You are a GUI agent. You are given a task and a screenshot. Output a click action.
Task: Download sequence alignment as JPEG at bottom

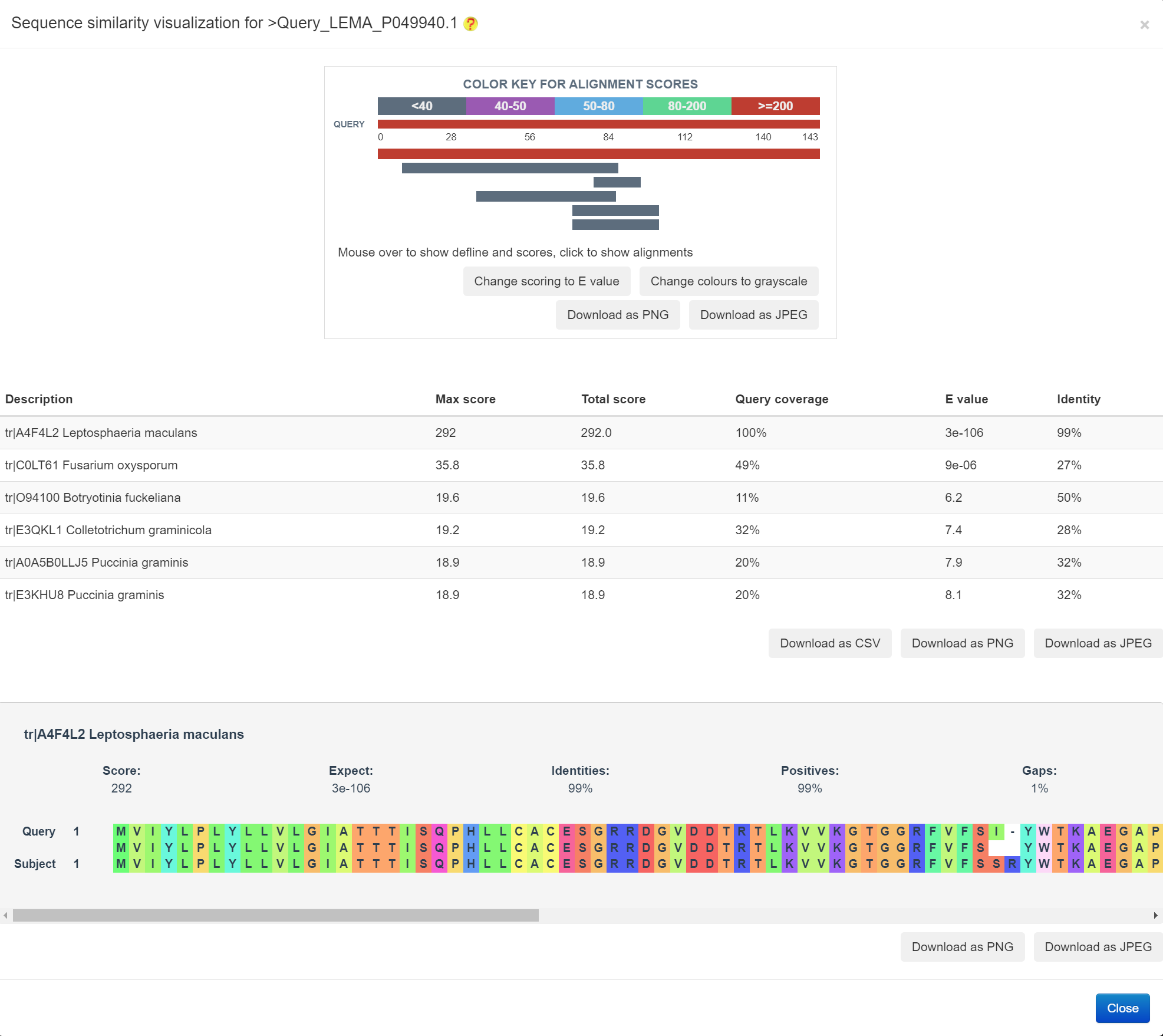click(x=1098, y=947)
